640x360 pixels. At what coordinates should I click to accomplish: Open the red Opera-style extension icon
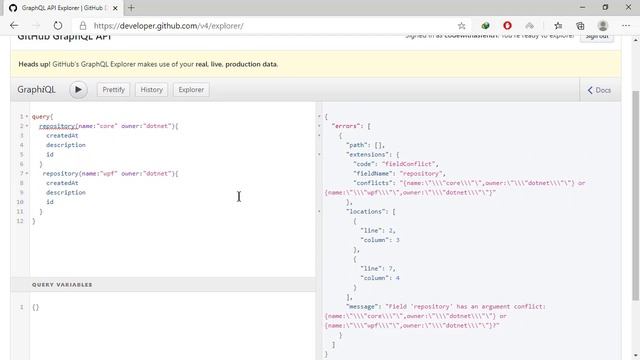507,26
